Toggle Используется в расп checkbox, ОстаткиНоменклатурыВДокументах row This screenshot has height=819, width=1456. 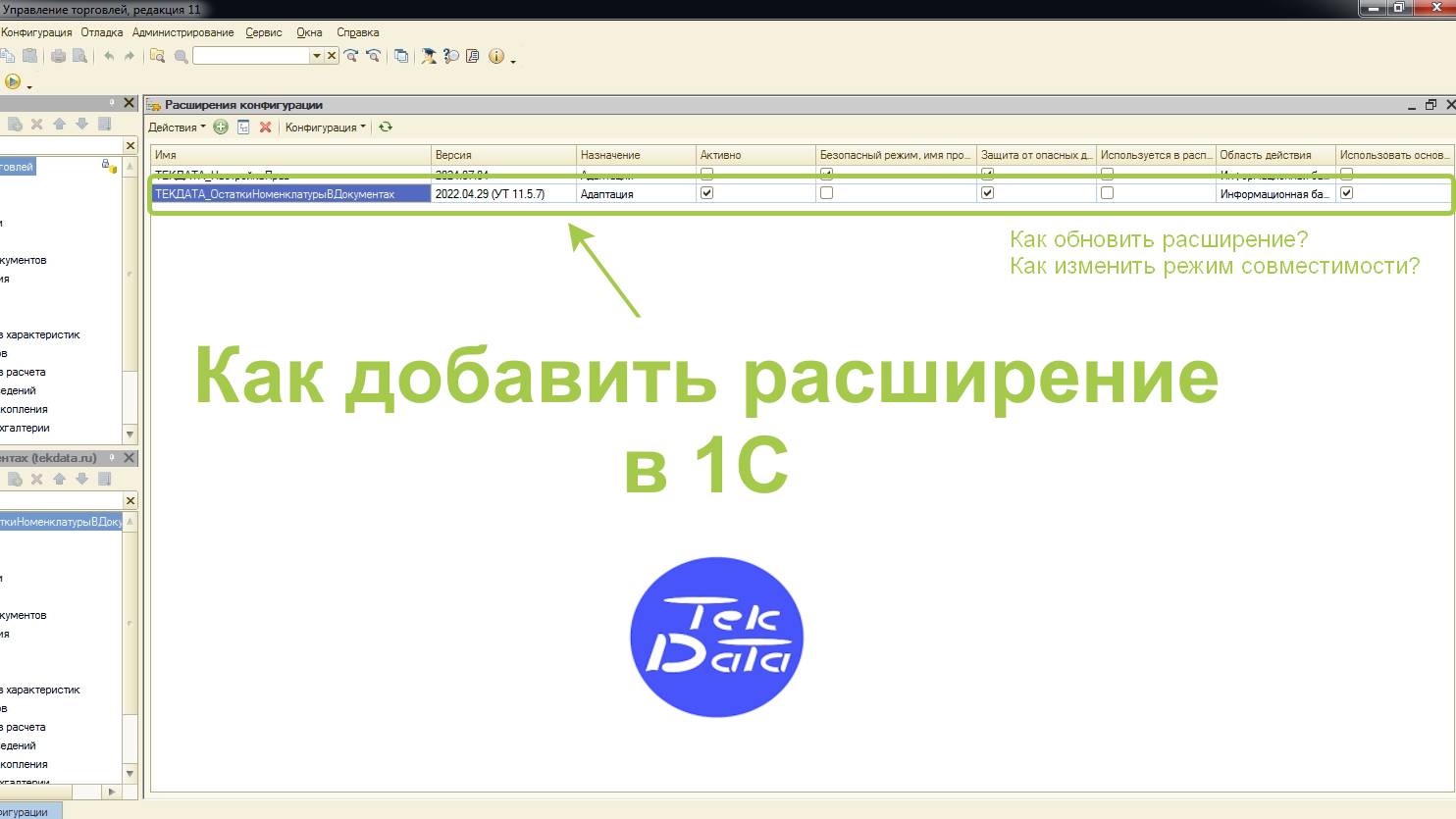1107,193
